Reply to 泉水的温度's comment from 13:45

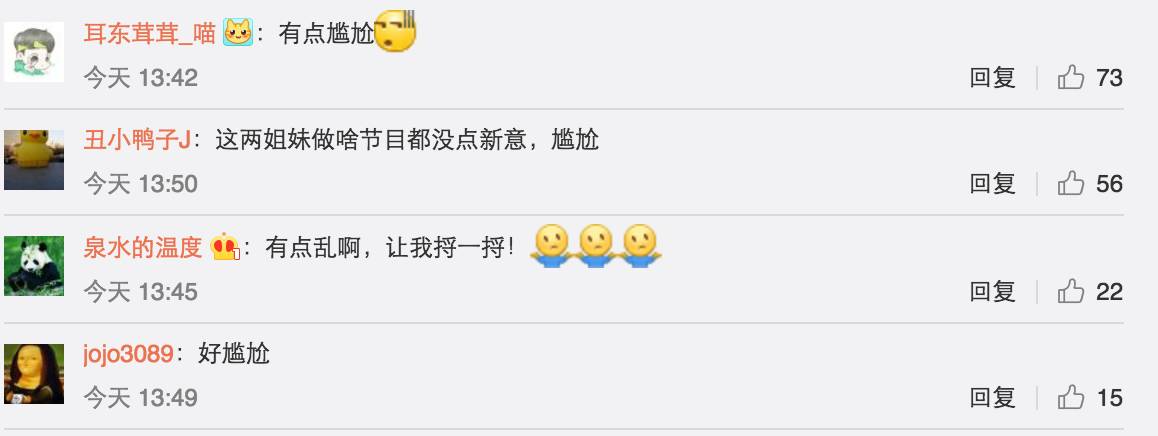point(993,291)
